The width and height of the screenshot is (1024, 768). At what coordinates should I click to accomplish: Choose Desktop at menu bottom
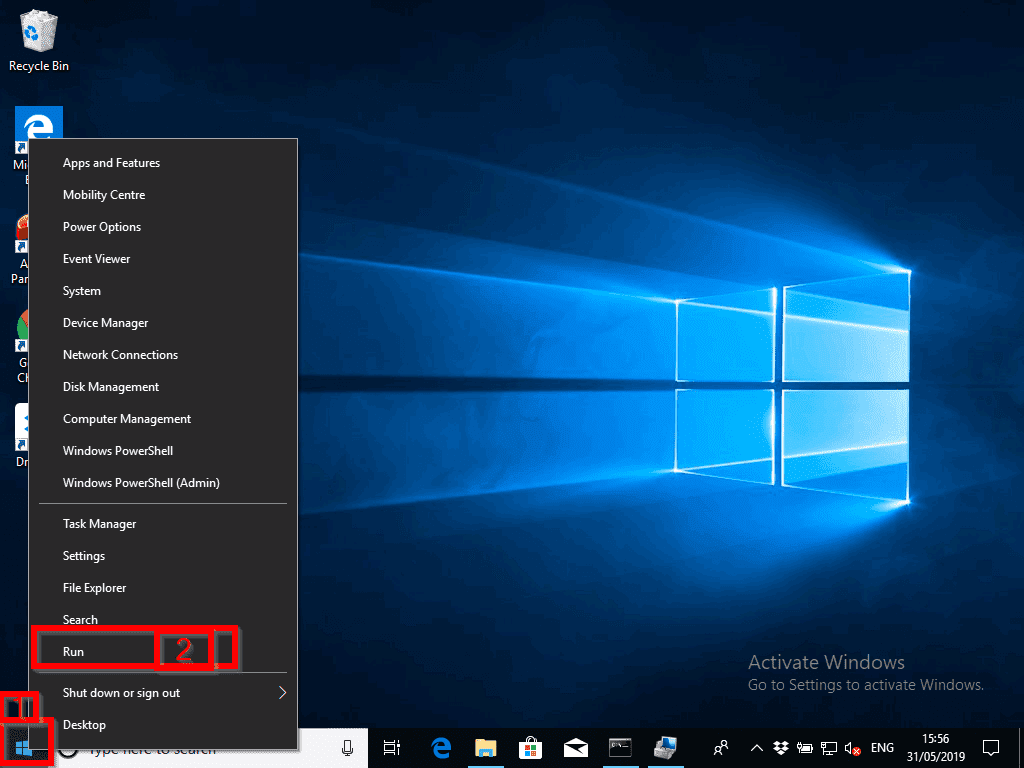163,725
